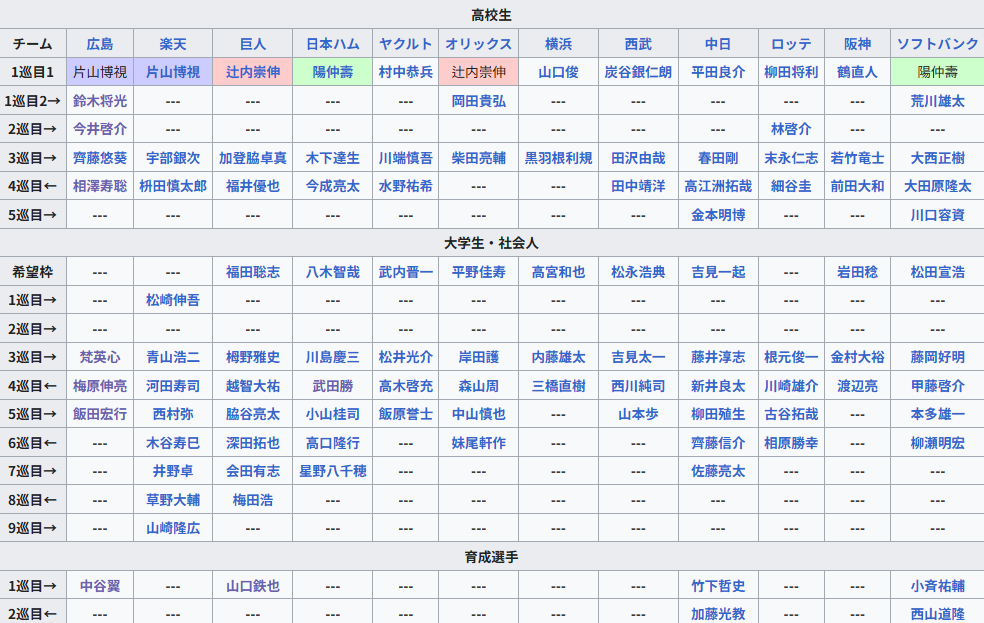Open player 炭谷銀仁朗
The image size is (984, 623).
tap(638, 72)
